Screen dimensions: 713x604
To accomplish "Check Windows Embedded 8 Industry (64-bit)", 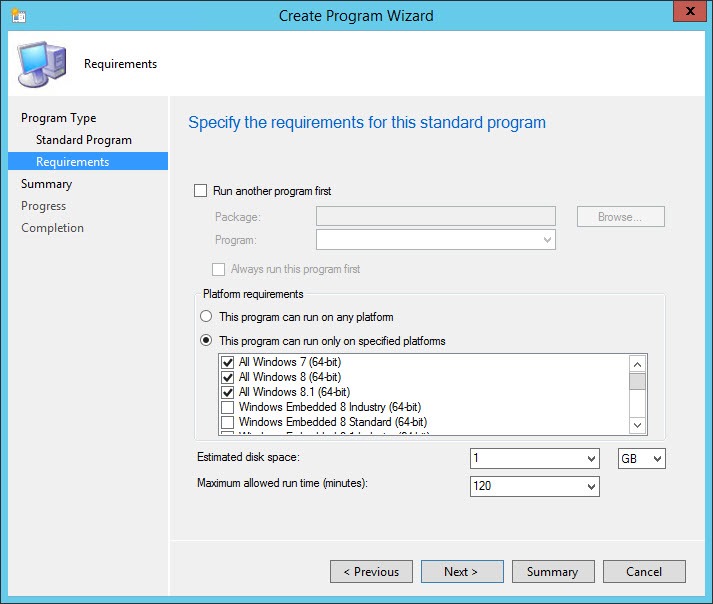I will (228, 407).
